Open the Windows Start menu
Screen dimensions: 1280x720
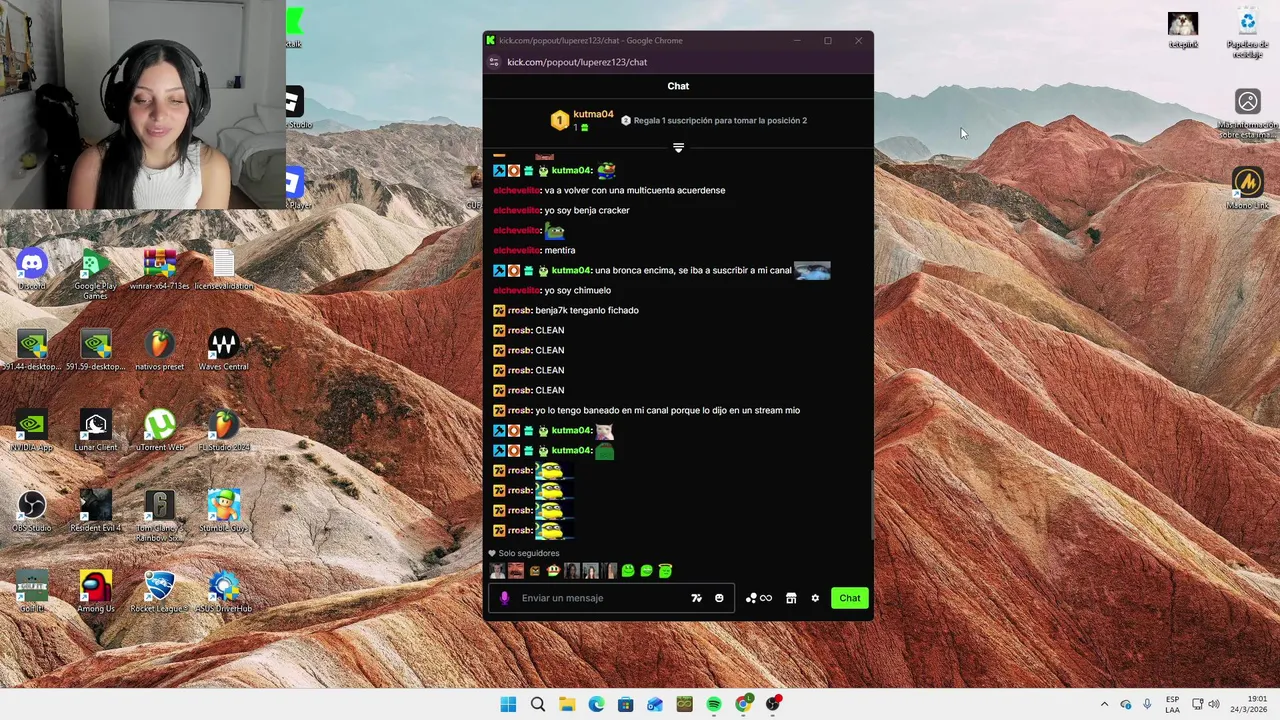pos(508,704)
